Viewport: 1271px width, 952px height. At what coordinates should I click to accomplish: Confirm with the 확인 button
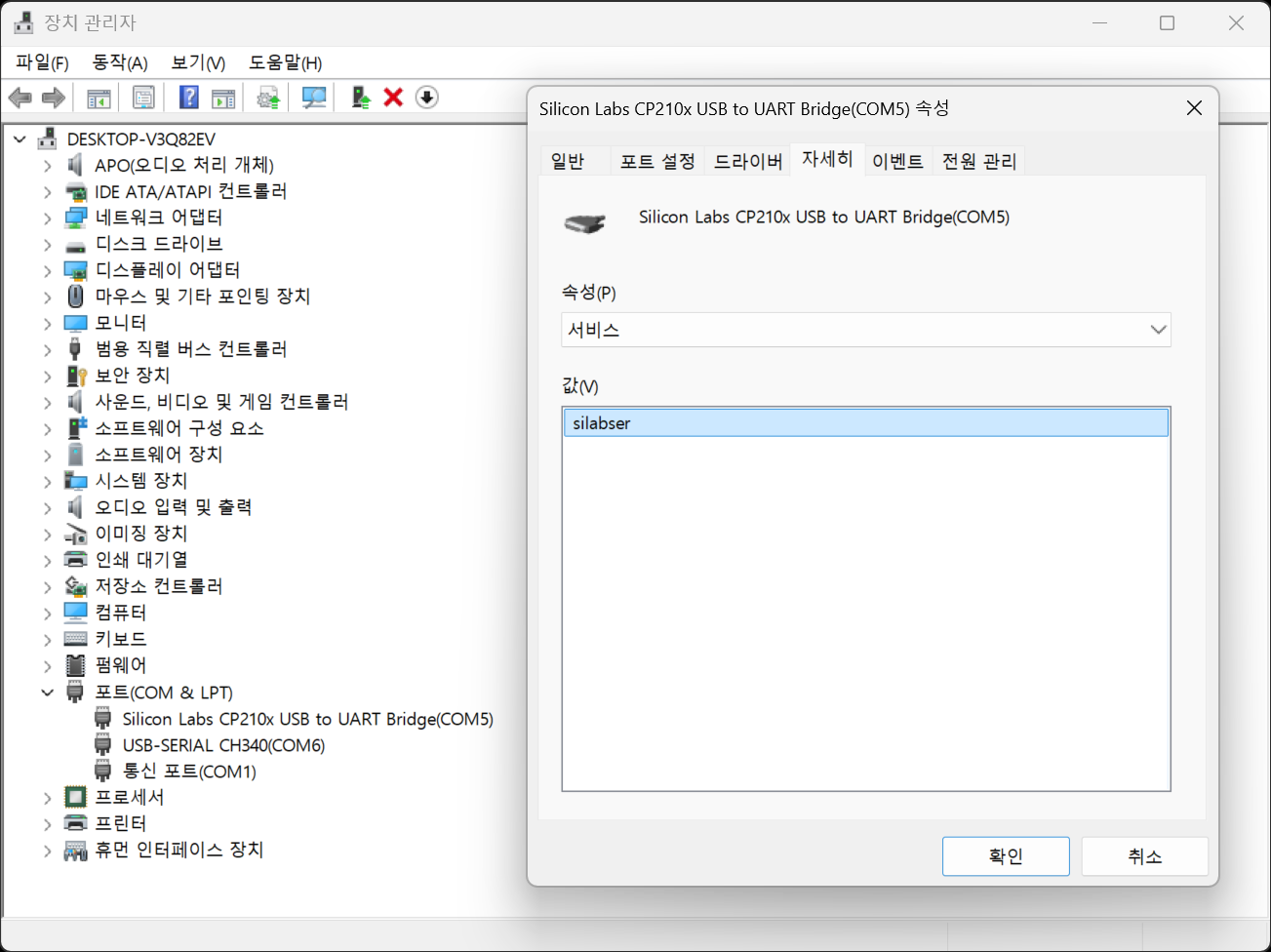[1006, 856]
